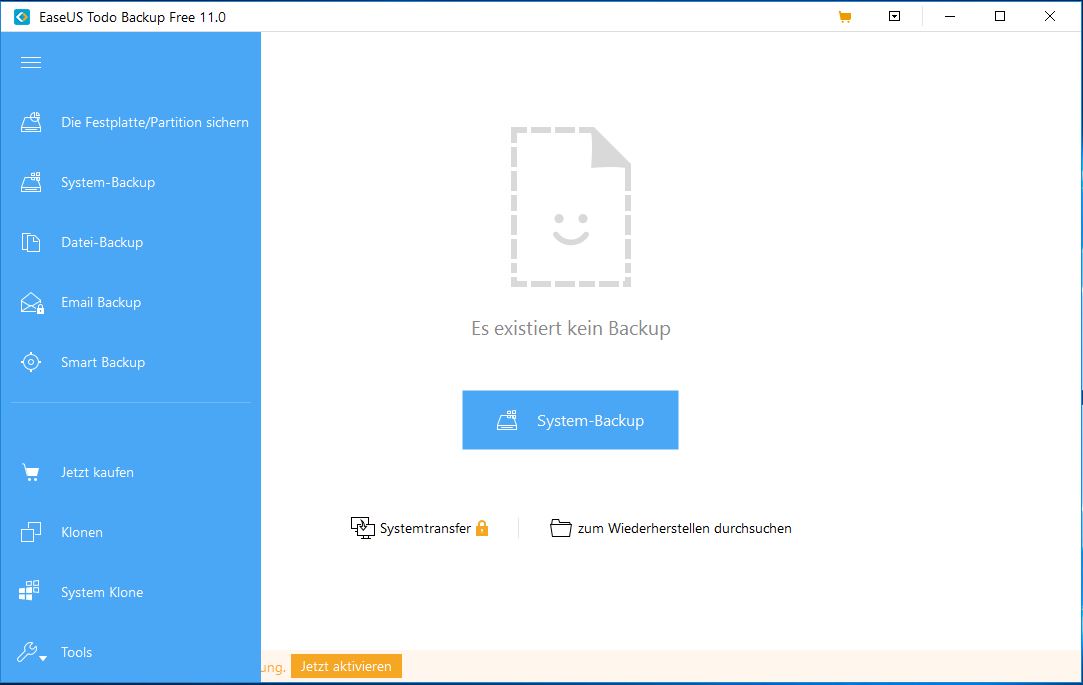Collapse the sidebar with the hamburger menu icon

coord(31,63)
